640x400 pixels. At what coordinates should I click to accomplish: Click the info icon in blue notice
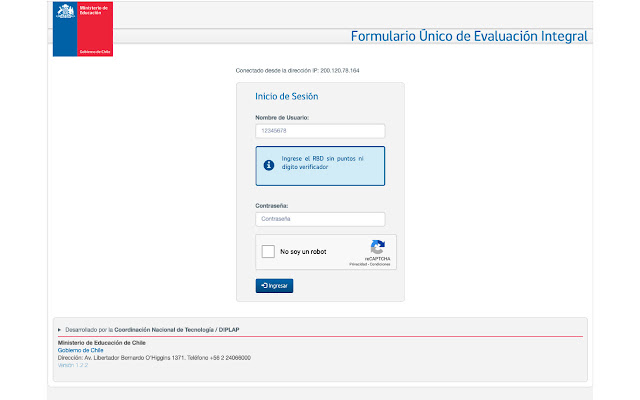pos(269,165)
